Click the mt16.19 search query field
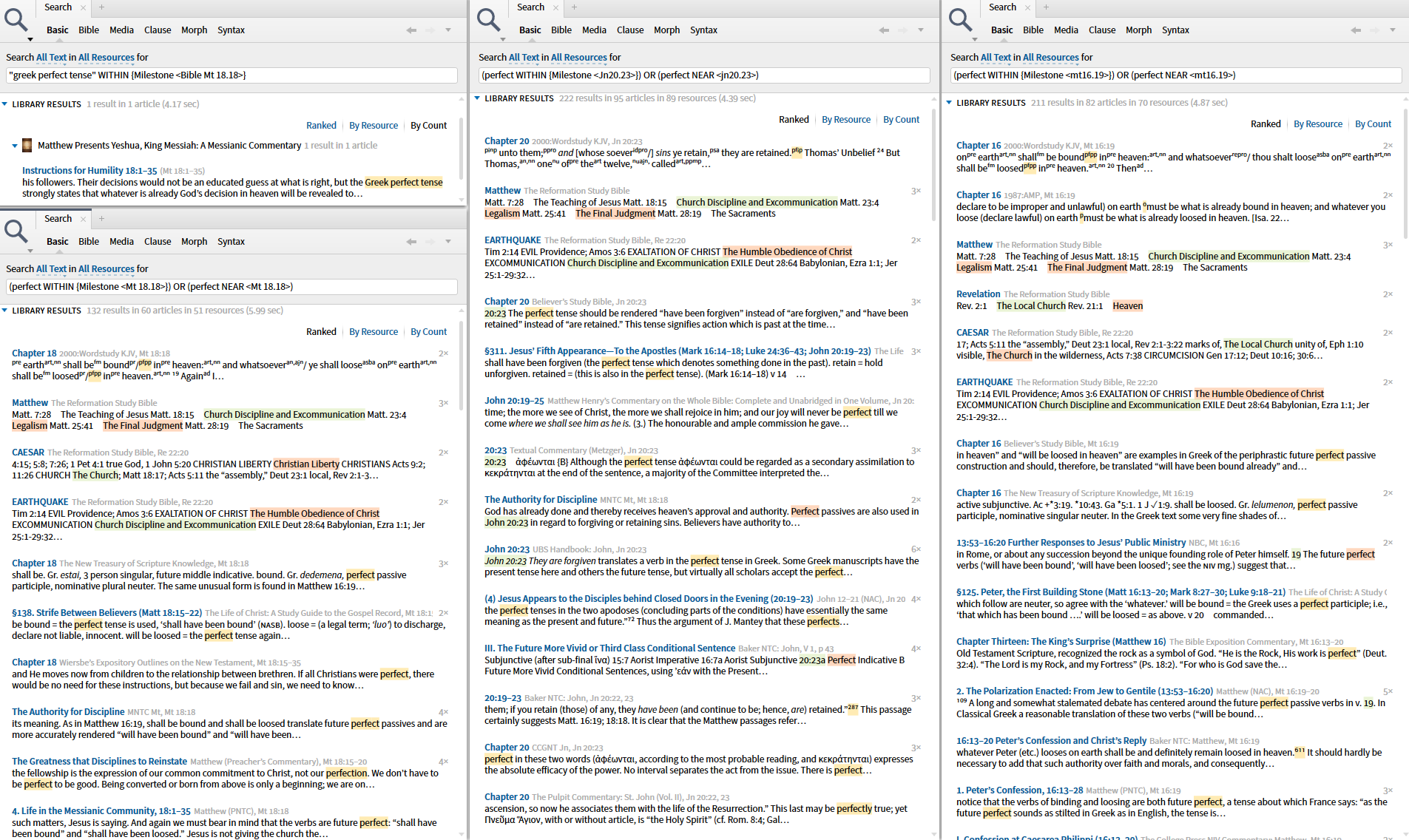 click(x=1176, y=75)
